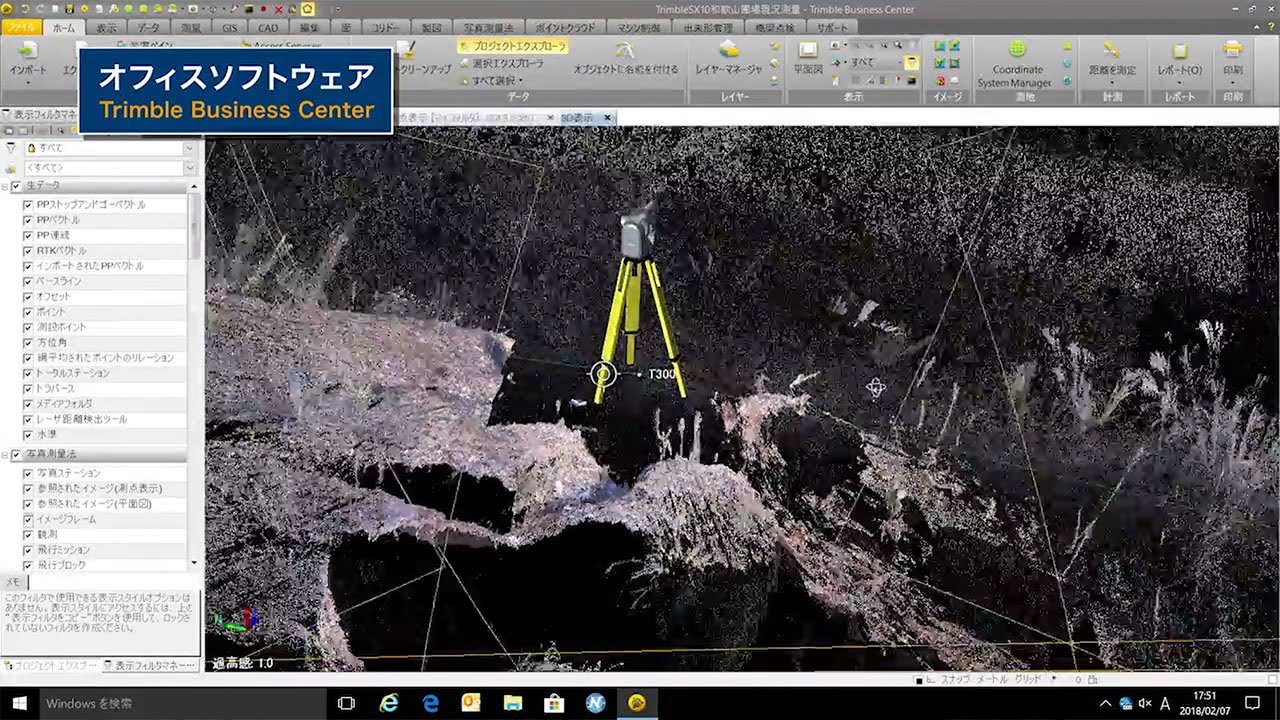The width and height of the screenshot is (1280, 720).
Task: Switch to the プロジェクトエクスプローラ bottom panel tab
Action: 50,665
